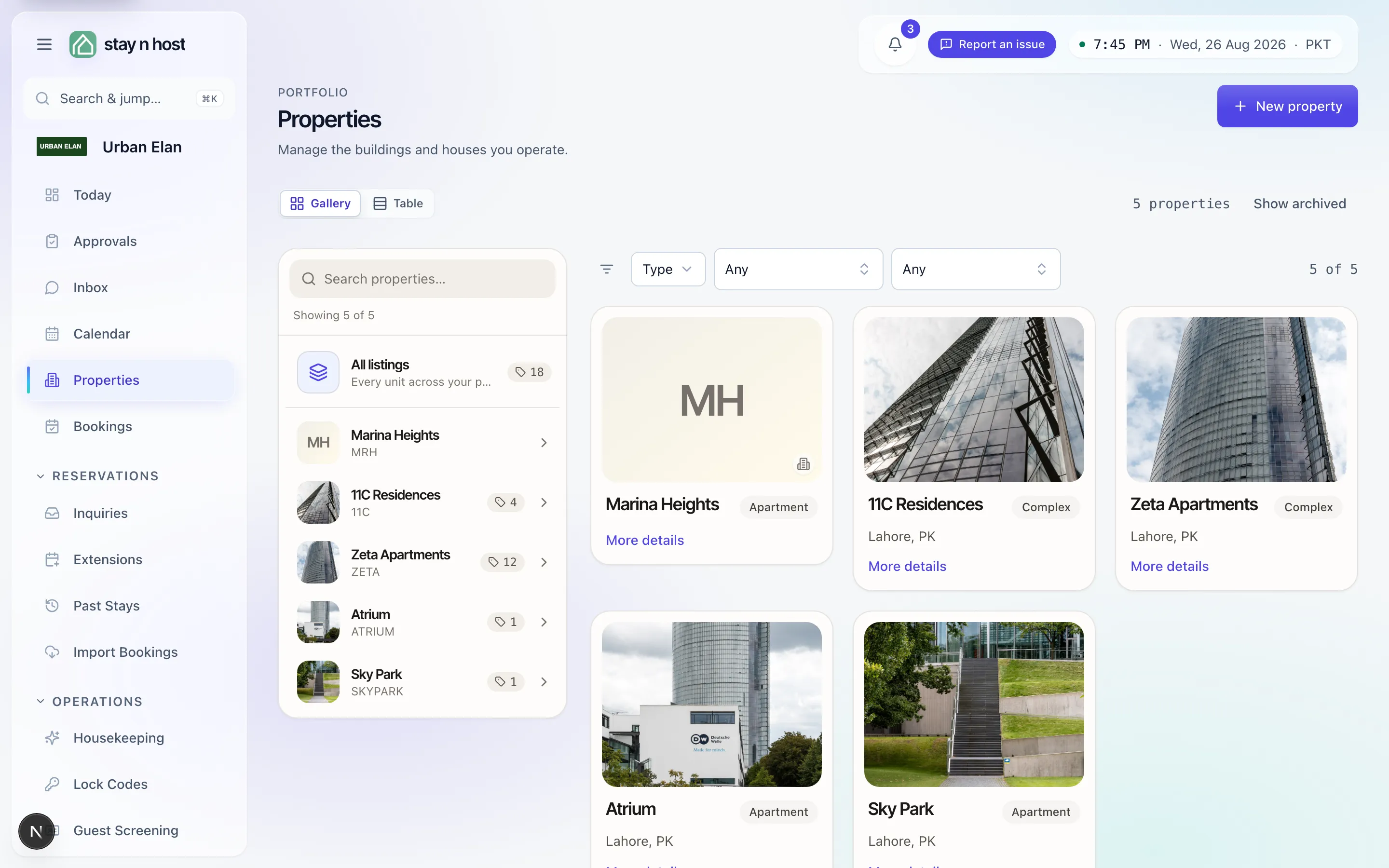Click the 7:45 PM clock display
Screen dimensions: 1389x868
[x=1121, y=44]
